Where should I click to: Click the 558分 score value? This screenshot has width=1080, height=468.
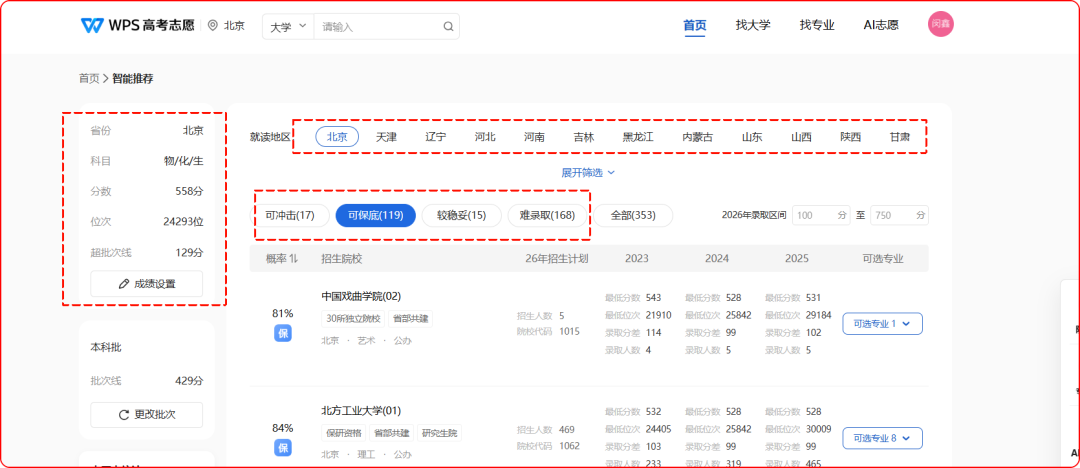pos(189,191)
